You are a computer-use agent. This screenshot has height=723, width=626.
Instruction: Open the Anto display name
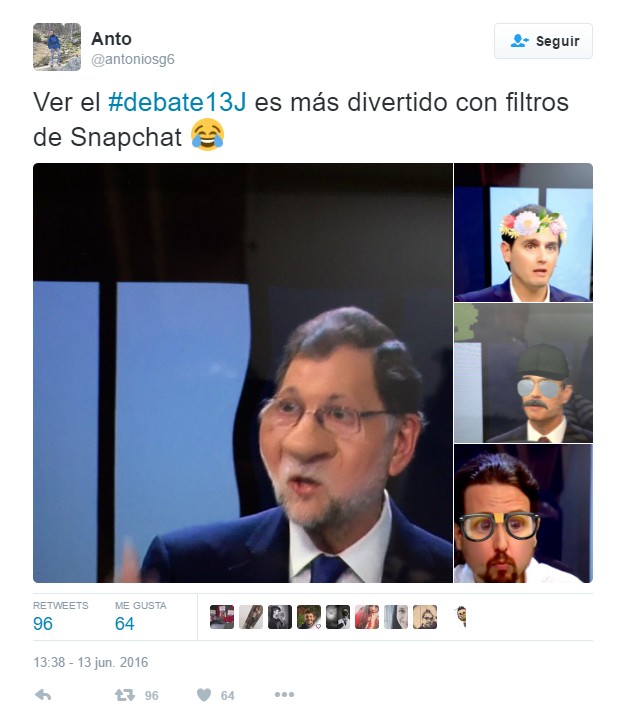pos(111,39)
